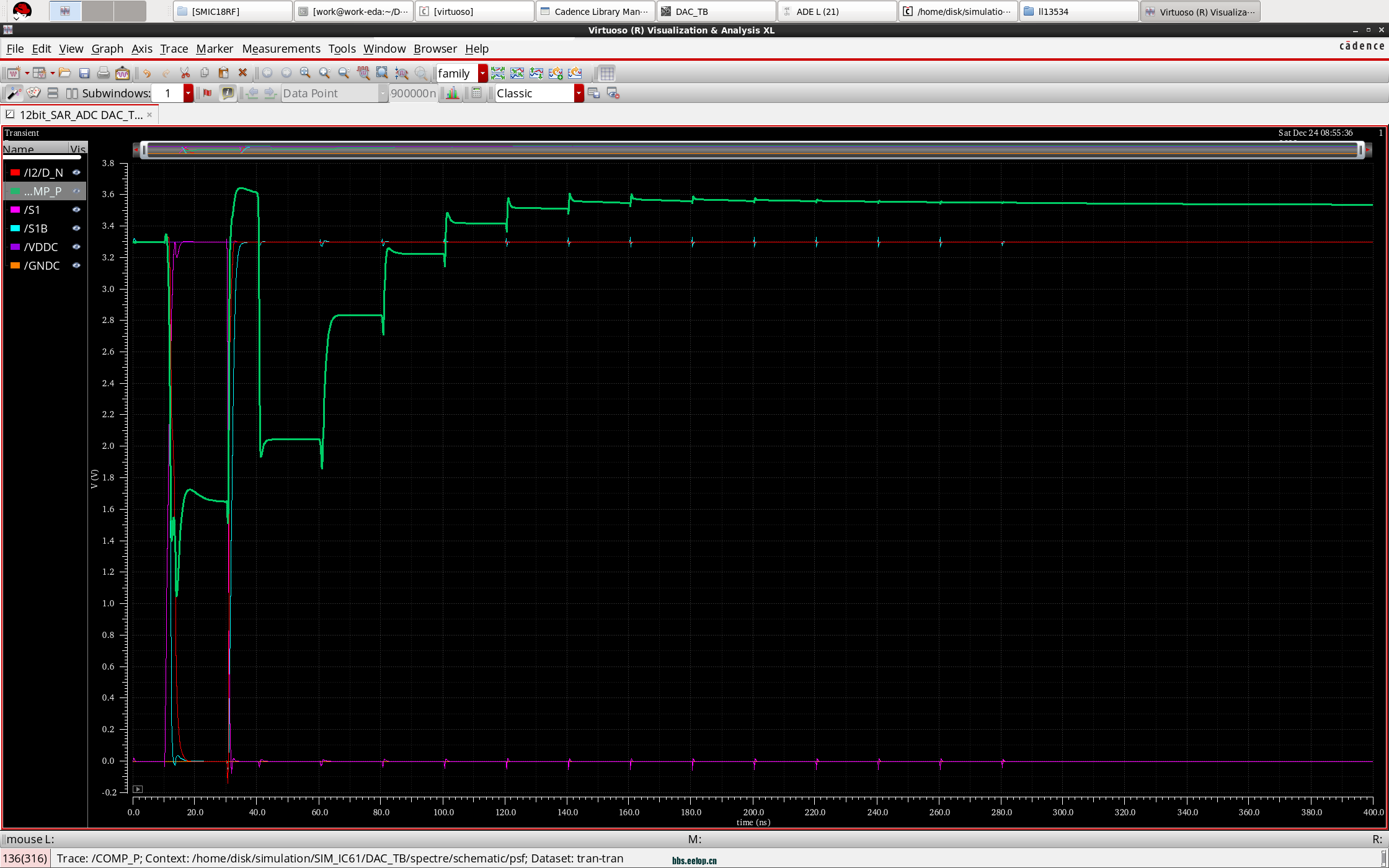Click the zoom out magnifier icon
This screenshot has height=868, width=1389.
(344, 73)
